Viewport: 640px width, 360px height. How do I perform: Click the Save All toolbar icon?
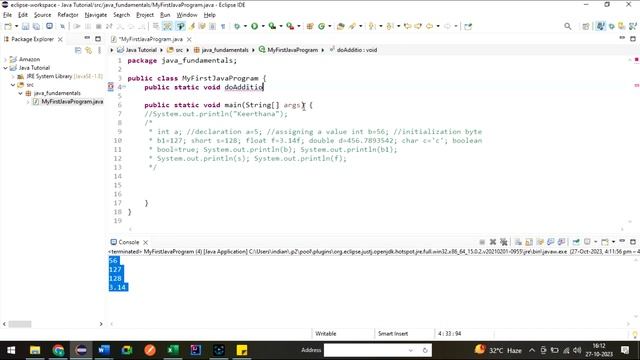(36, 26)
